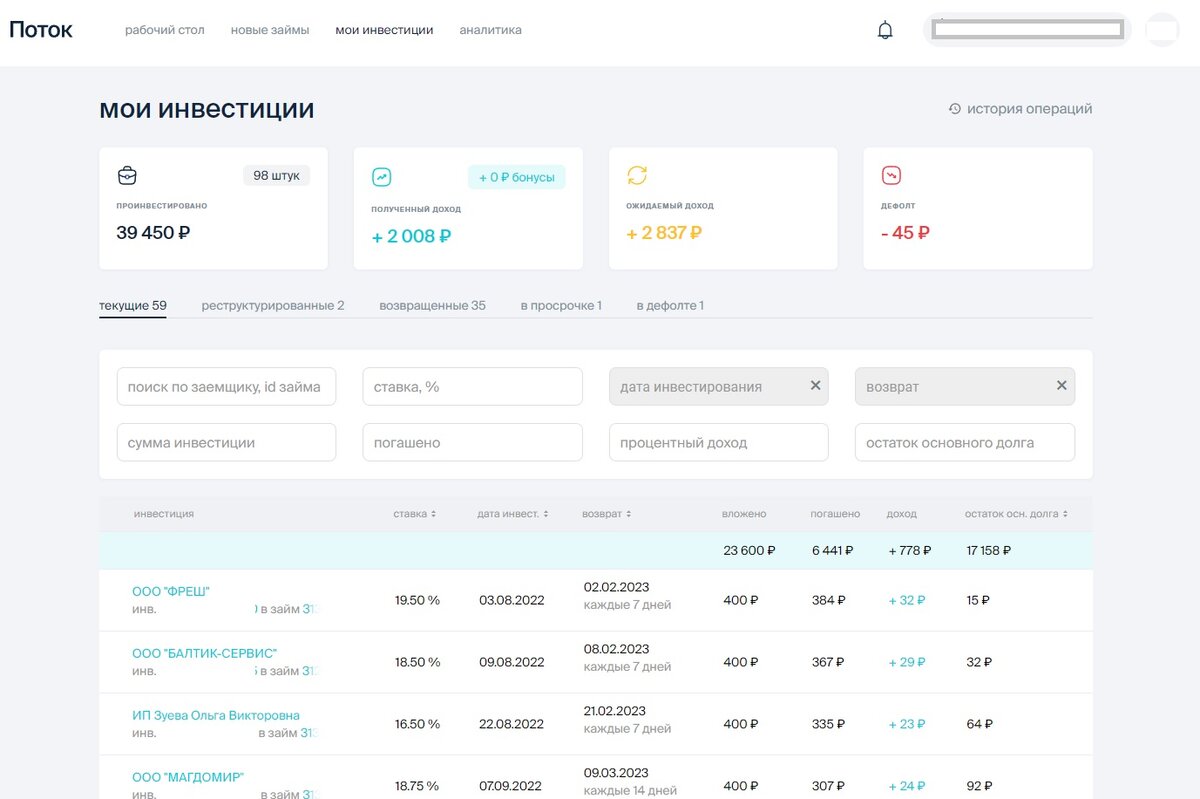Open the user account name field in header
The height and width of the screenshot is (799, 1200).
(x=1027, y=30)
